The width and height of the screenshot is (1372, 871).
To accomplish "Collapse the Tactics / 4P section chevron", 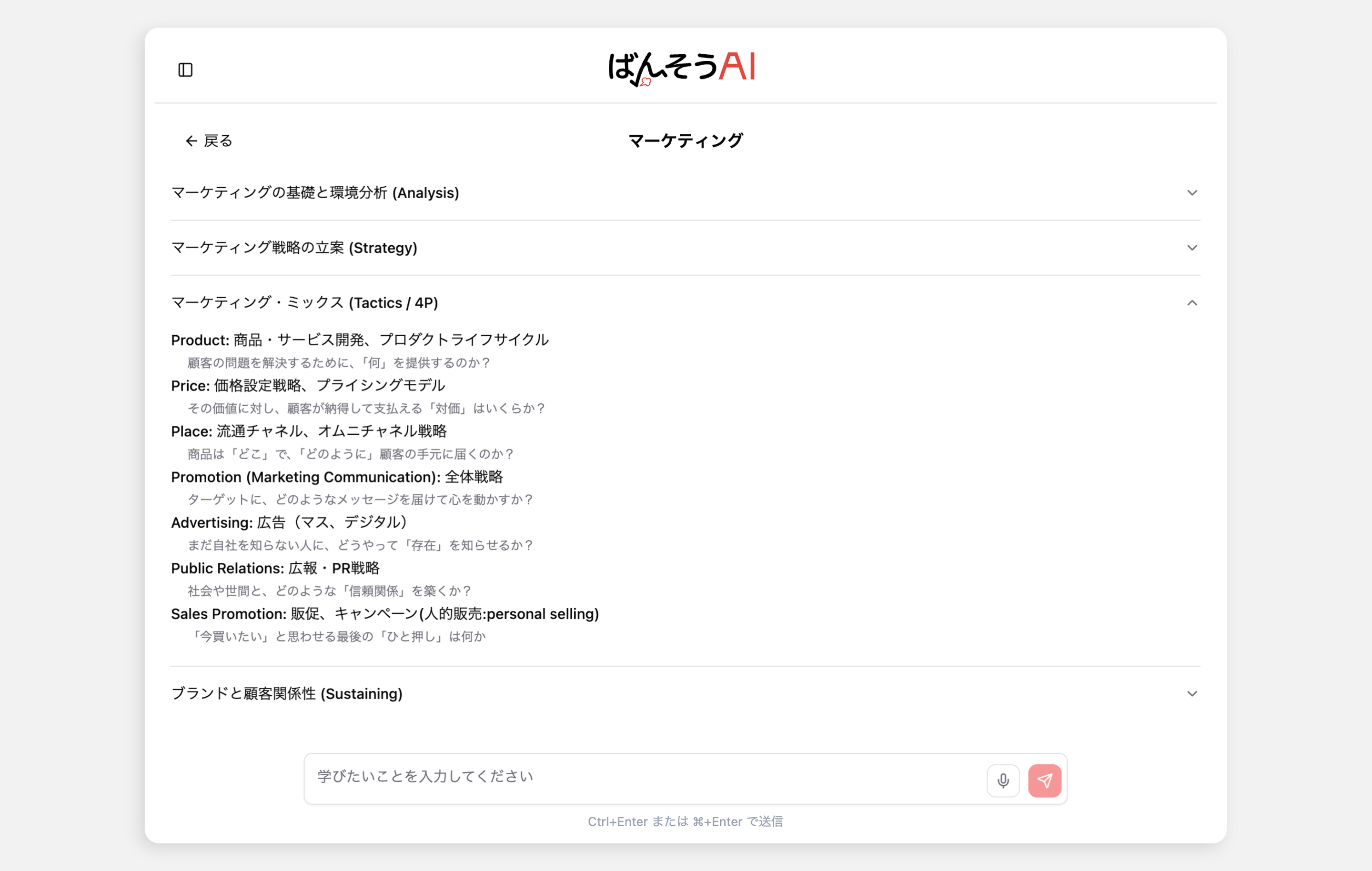I will (x=1191, y=303).
